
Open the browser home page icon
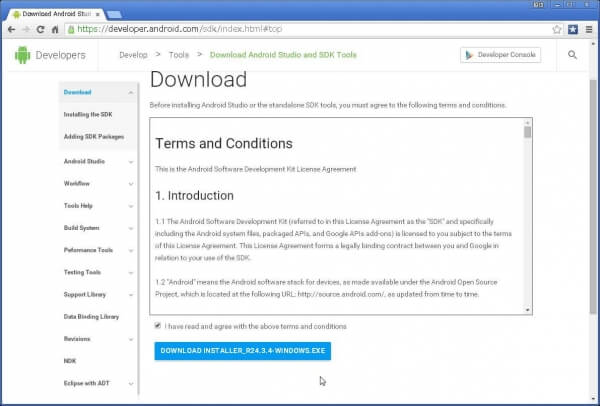(55, 29)
